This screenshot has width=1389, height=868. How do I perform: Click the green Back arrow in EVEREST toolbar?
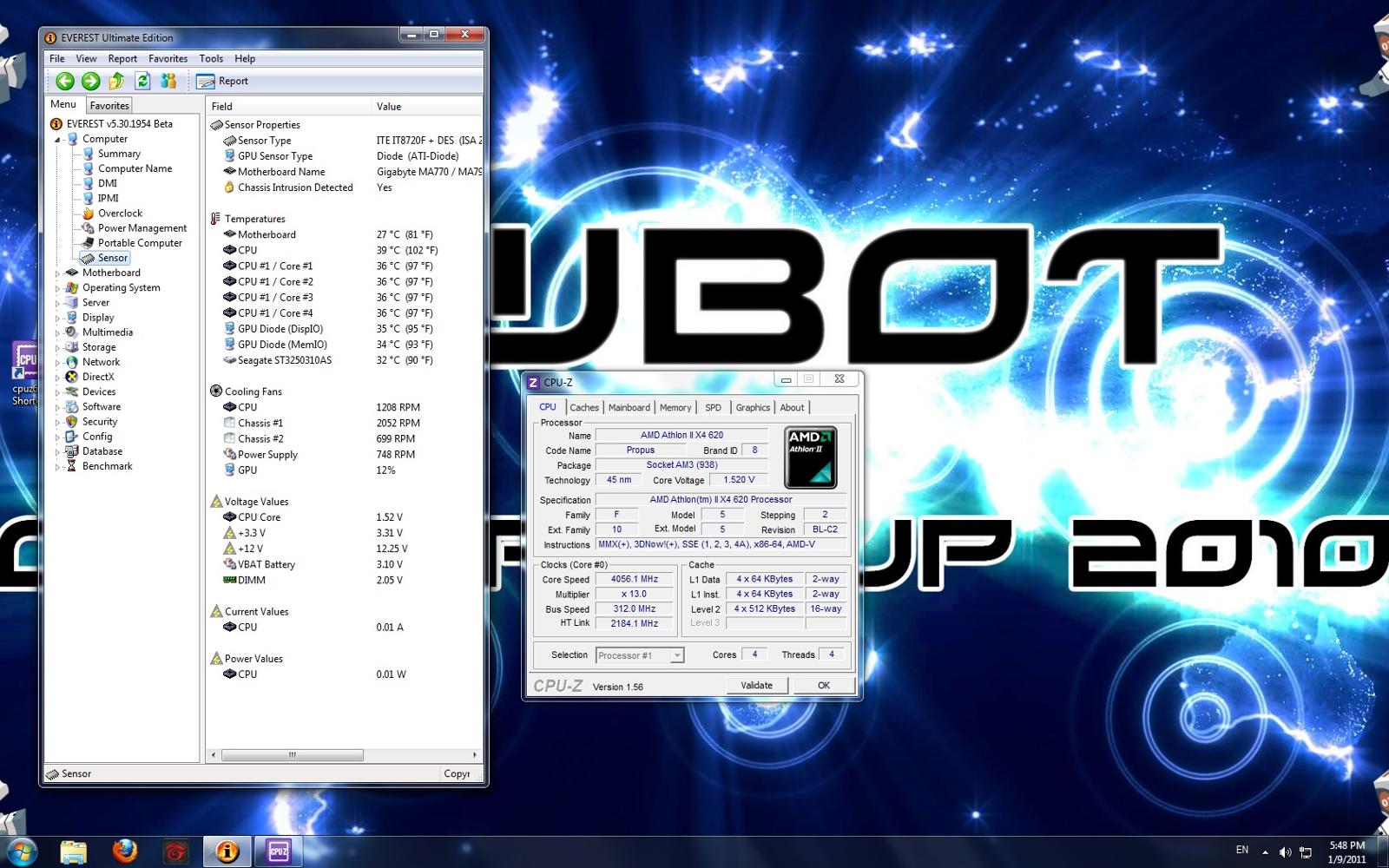coord(65,81)
